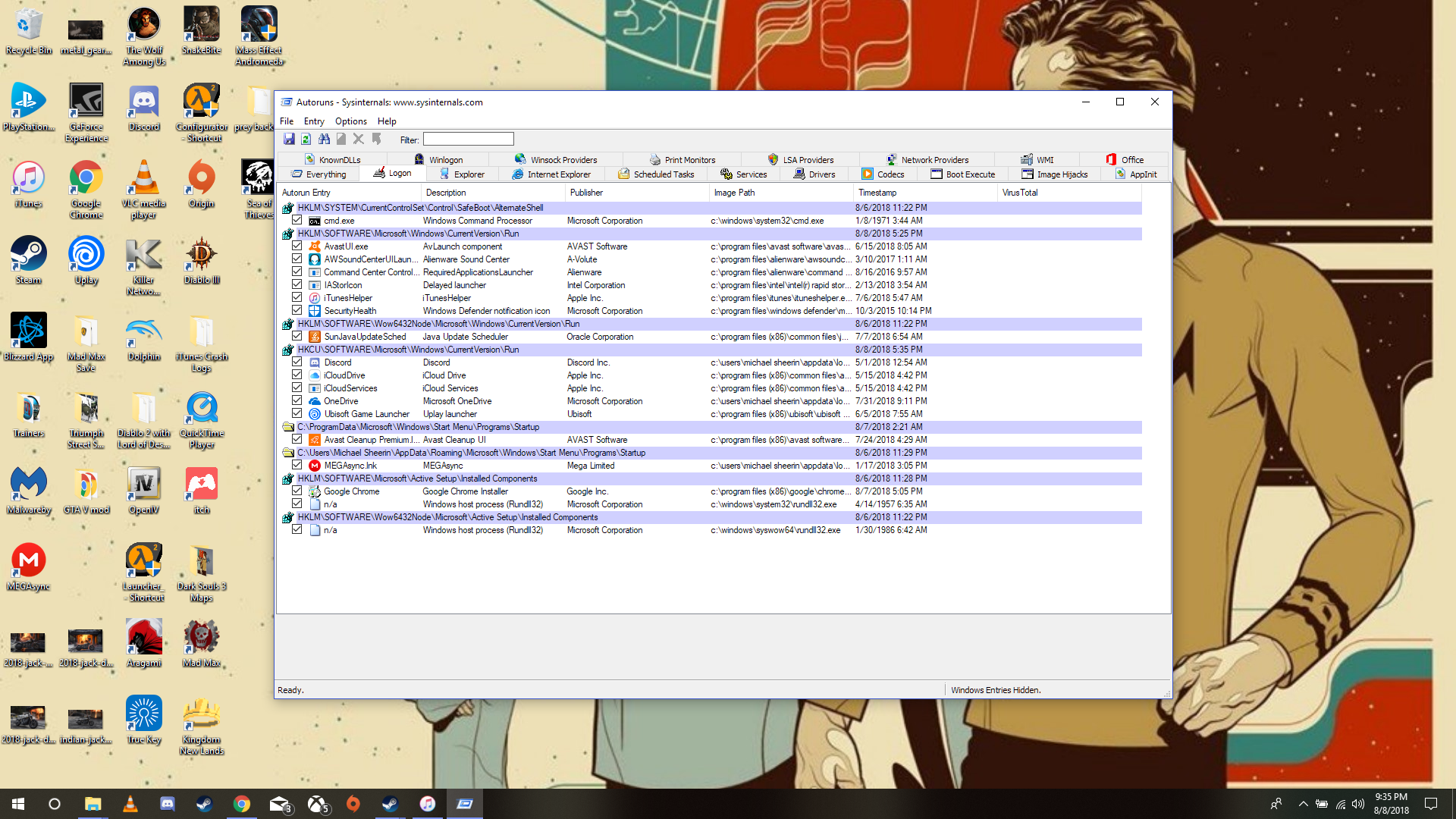The height and width of the screenshot is (819, 1456).
Task: Select the Steam desktop icon
Action: pos(29,260)
